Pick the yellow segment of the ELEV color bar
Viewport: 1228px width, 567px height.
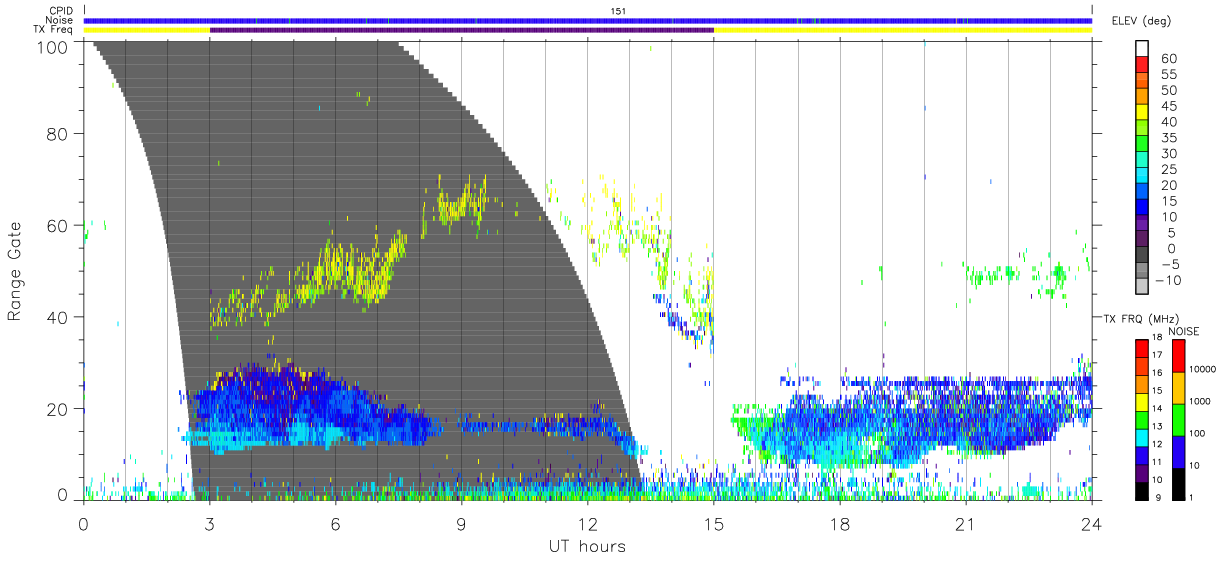(x=1144, y=114)
